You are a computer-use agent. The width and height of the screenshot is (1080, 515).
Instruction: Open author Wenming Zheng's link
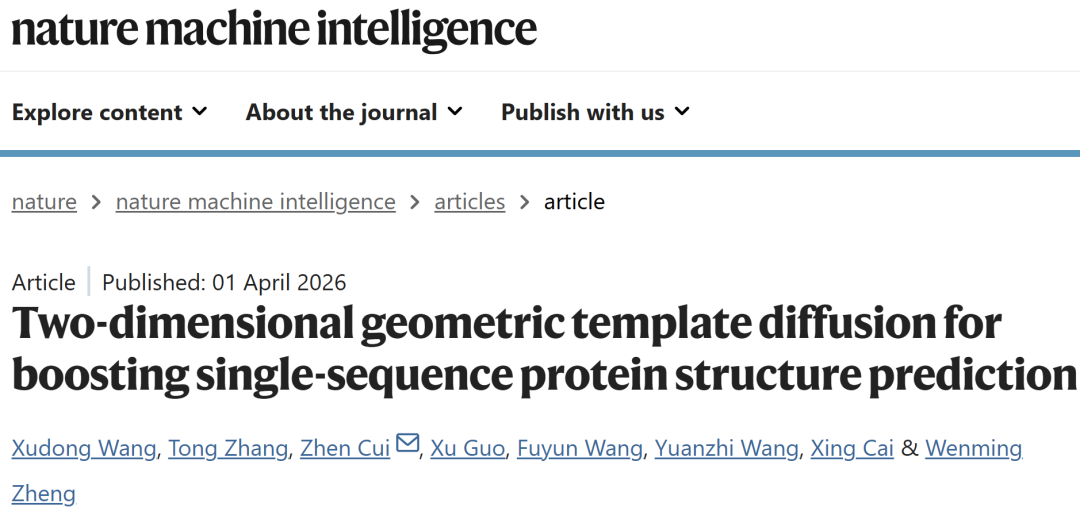coord(973,449)
